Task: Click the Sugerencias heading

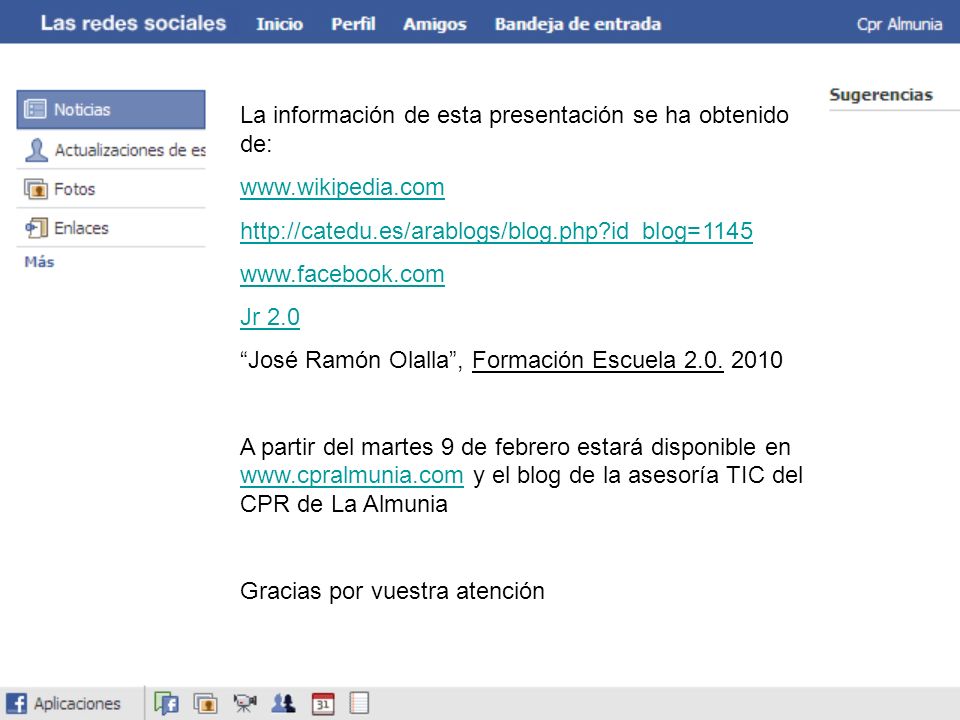Action: 881,95
